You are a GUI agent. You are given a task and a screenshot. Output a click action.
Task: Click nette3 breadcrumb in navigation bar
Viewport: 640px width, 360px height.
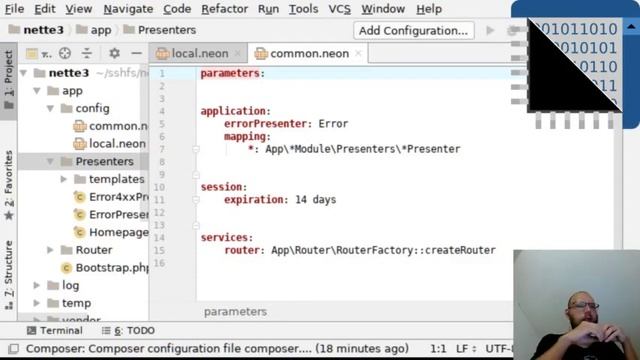coord(36,30)
